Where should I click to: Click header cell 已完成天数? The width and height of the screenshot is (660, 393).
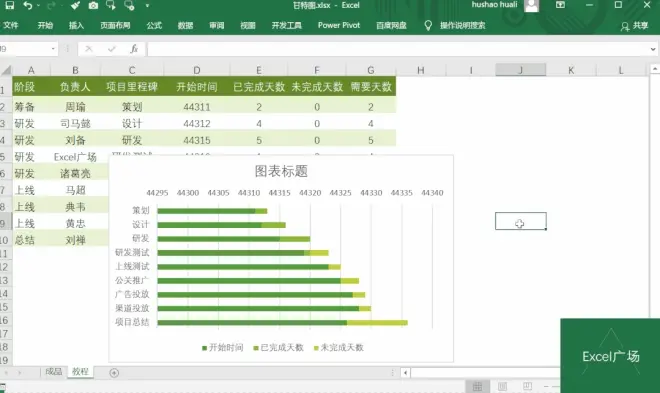(x=259, y=87)
